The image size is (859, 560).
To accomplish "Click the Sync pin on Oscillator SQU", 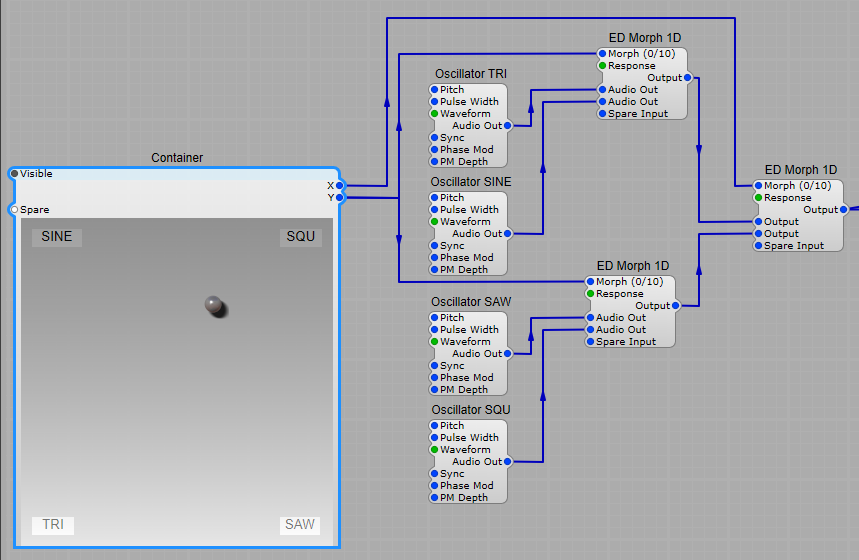I will [x=433, y=474].
